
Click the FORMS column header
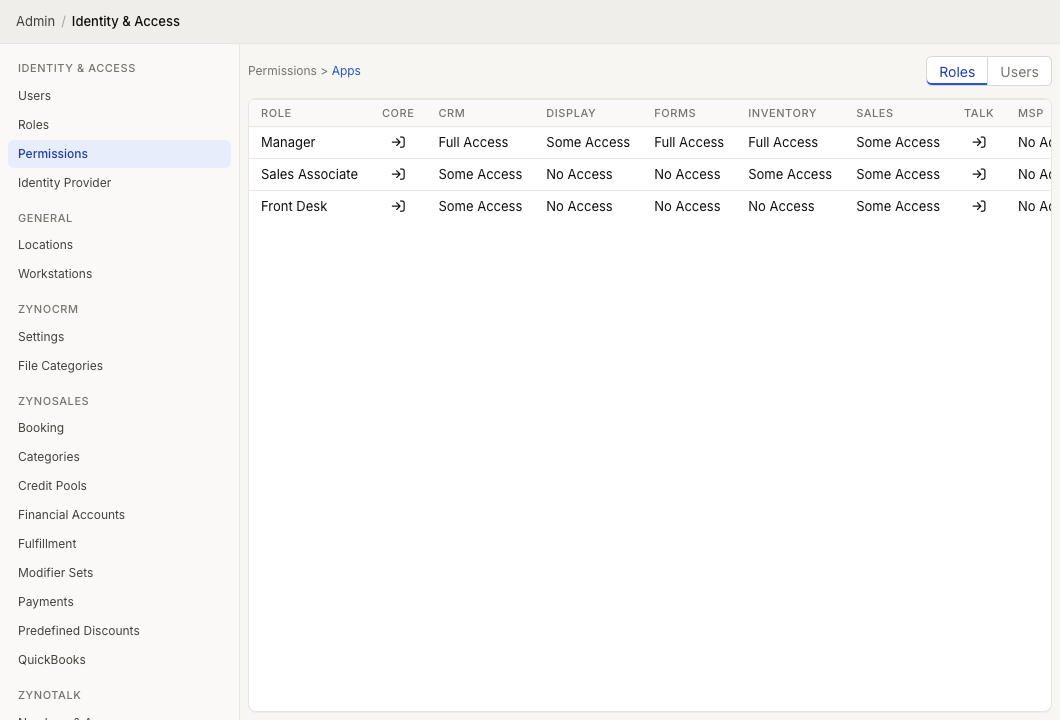[675, 114]
